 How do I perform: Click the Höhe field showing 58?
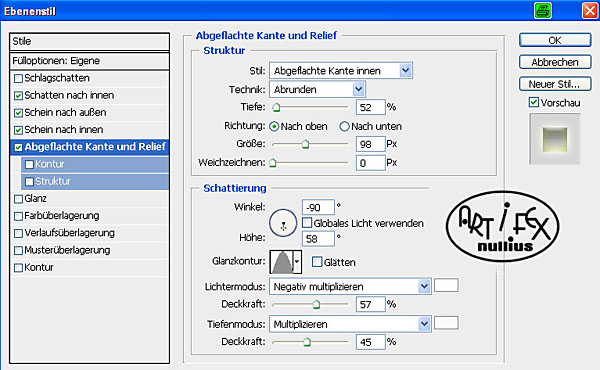tap(318, 239)
